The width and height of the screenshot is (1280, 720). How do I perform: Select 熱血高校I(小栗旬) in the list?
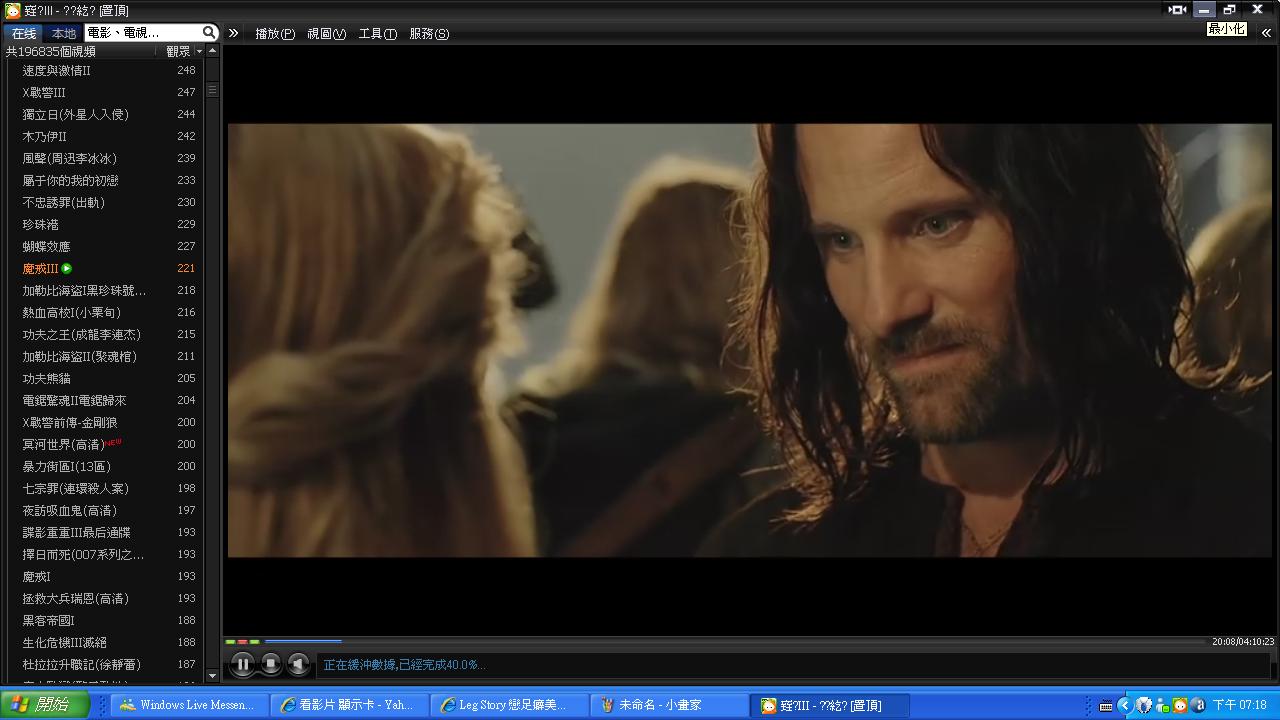72,313
